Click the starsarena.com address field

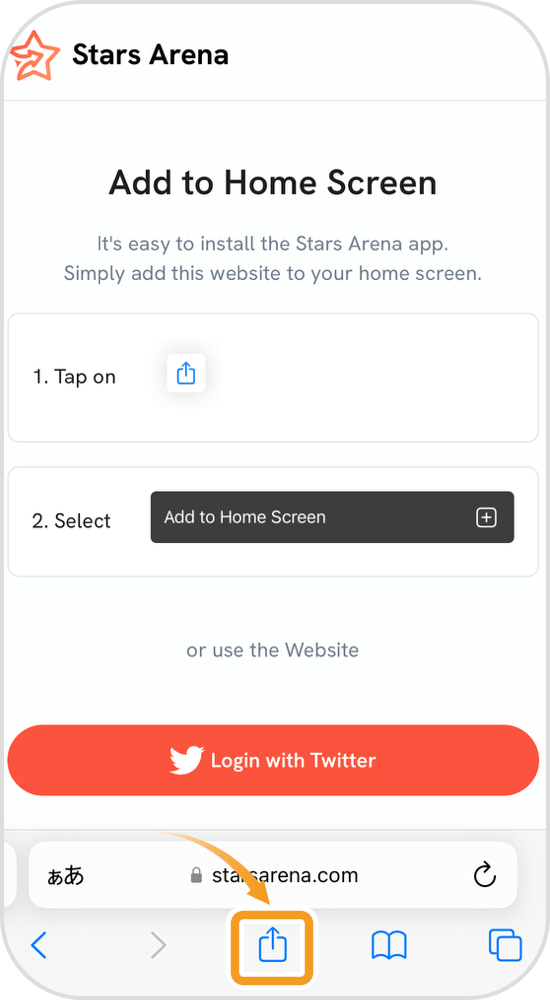click(x=273, y=875)
